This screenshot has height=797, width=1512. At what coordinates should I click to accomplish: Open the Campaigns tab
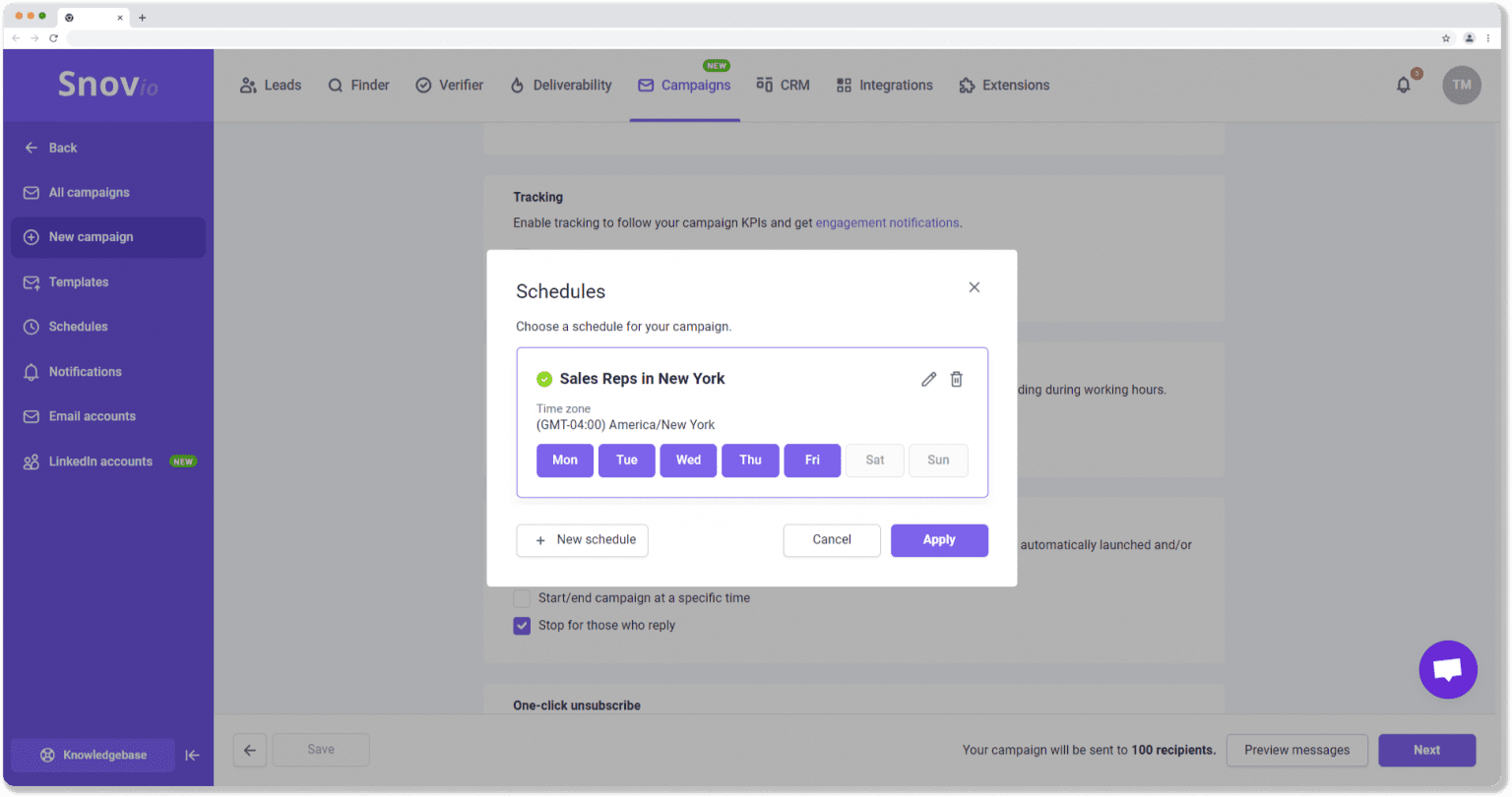tap(685, 86)
